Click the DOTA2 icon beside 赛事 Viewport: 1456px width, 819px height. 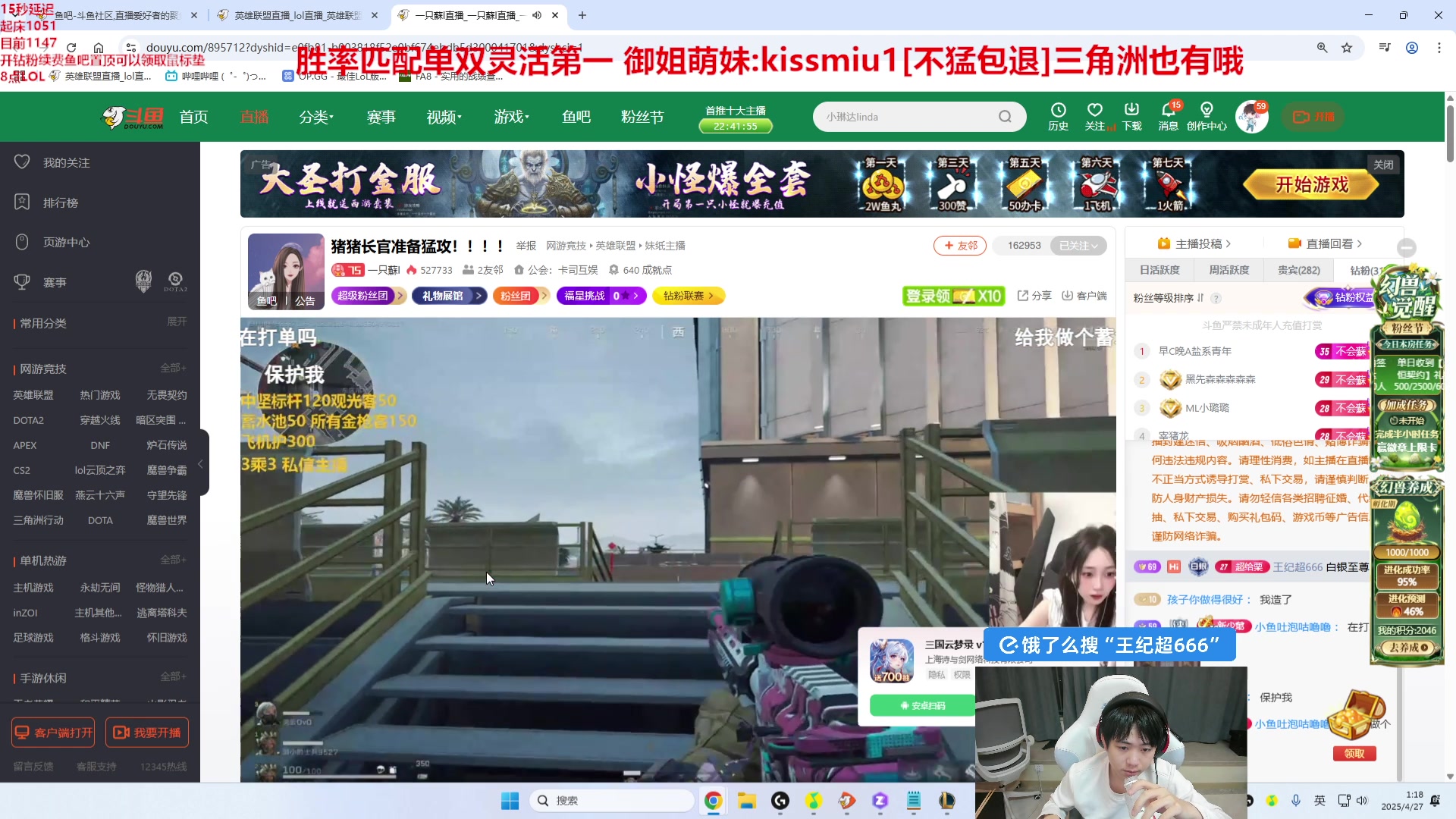[x=175, y=281]
